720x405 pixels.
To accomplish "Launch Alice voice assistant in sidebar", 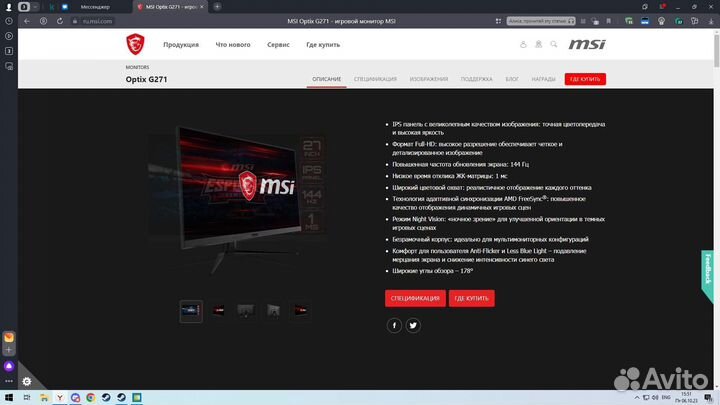I will (x=9, y=366).
